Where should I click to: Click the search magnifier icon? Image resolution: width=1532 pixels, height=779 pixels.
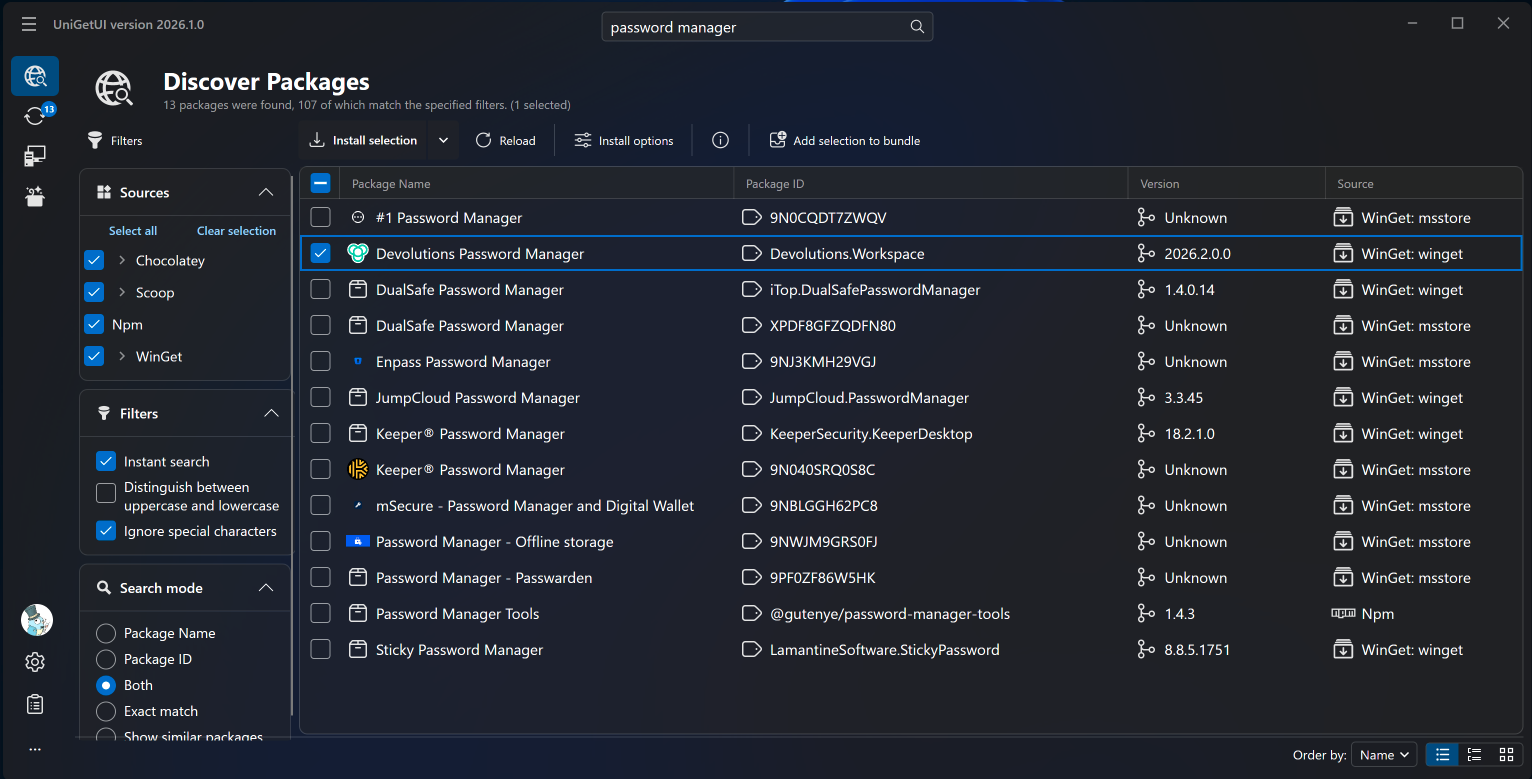click(917, 27)
